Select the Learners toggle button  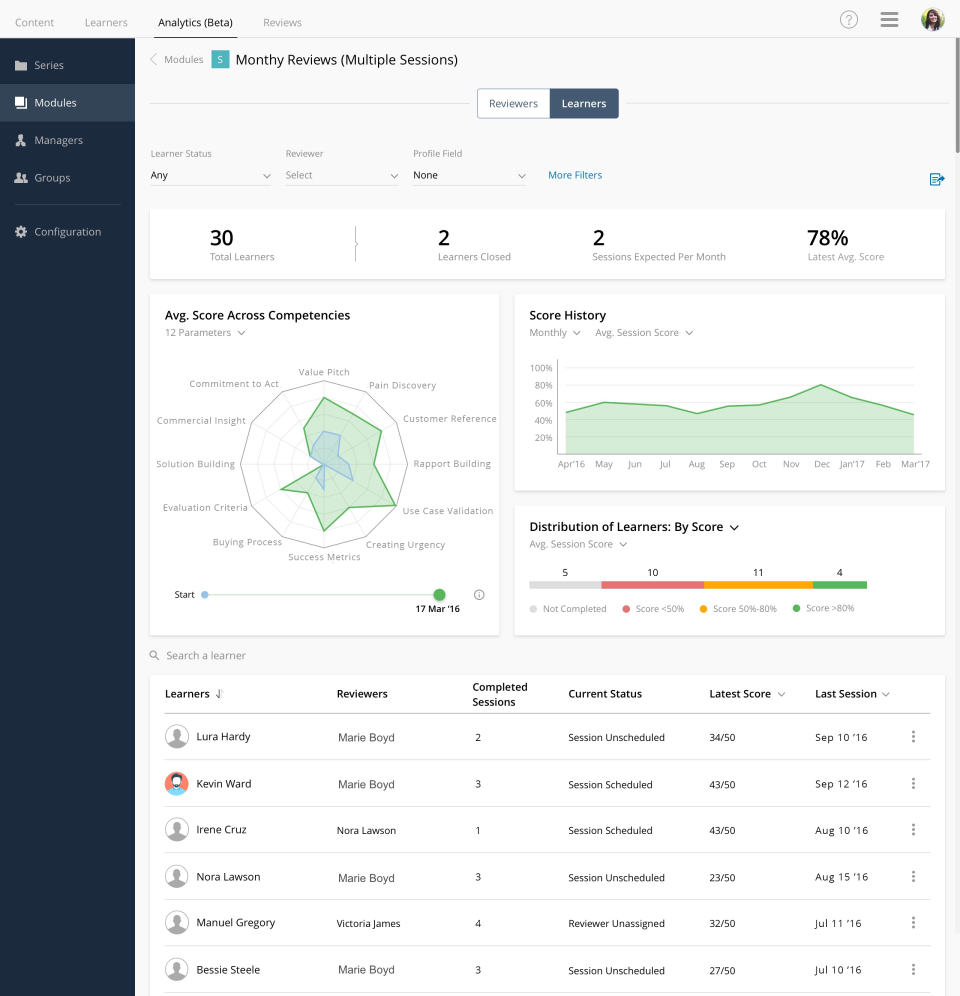(584, 104)
